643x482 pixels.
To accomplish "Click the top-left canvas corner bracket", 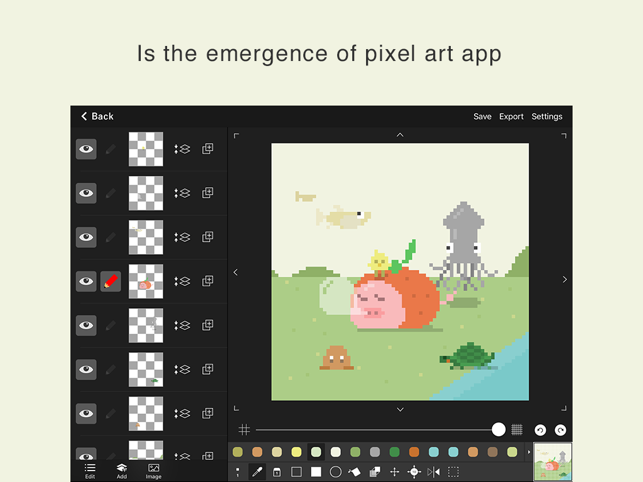I will (x=236, y=135).
